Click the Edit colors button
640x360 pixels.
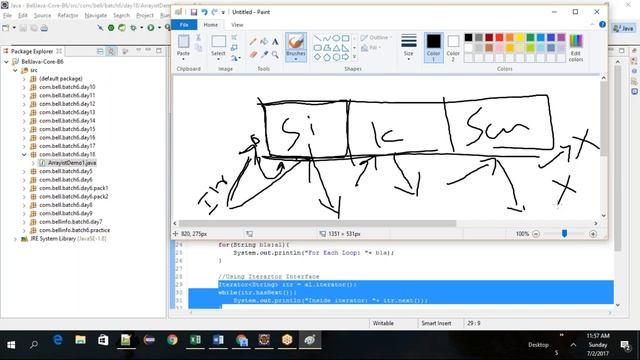[x=576, y=47]
